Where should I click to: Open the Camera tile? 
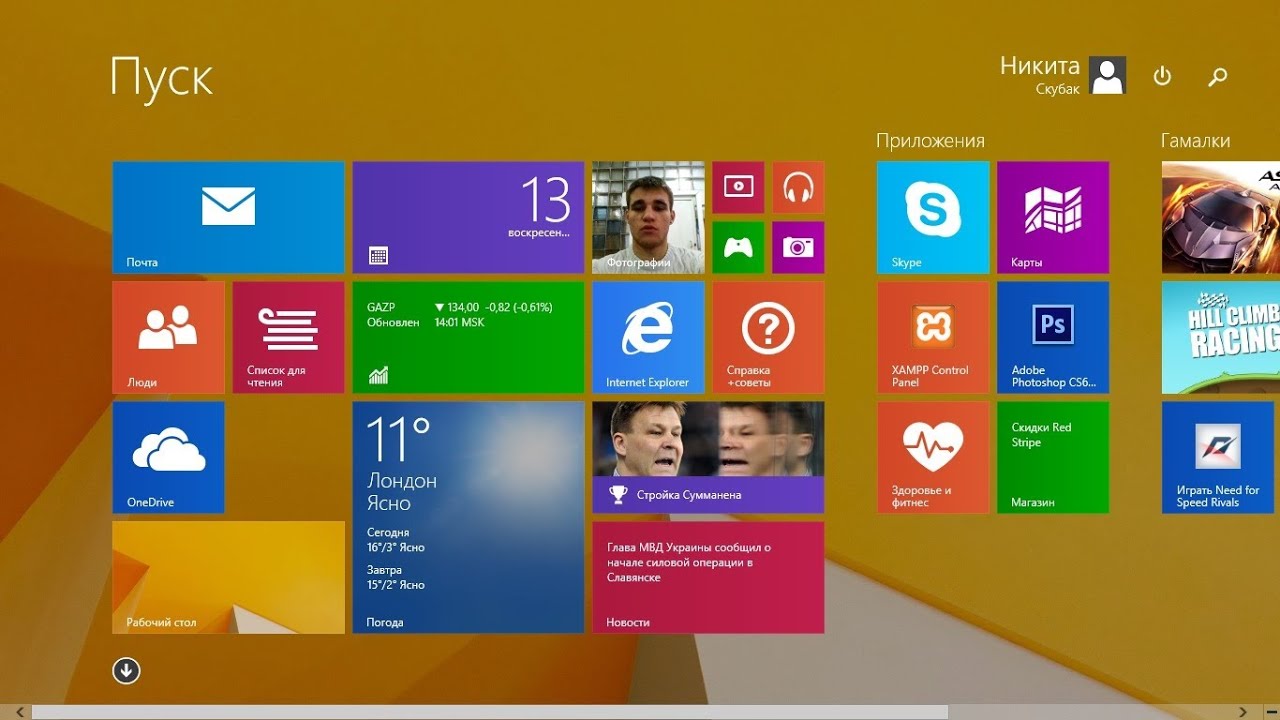[798, 247]
